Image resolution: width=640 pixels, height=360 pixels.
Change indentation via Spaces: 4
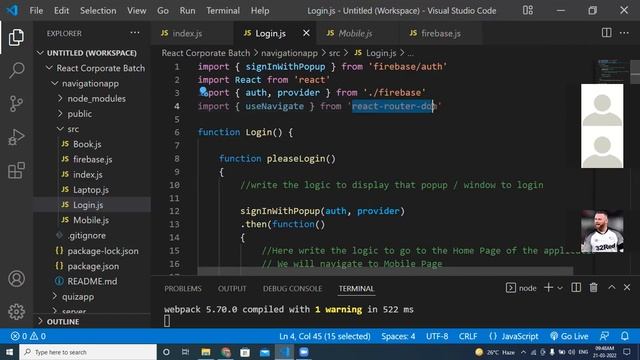click(x=398, y=336)
